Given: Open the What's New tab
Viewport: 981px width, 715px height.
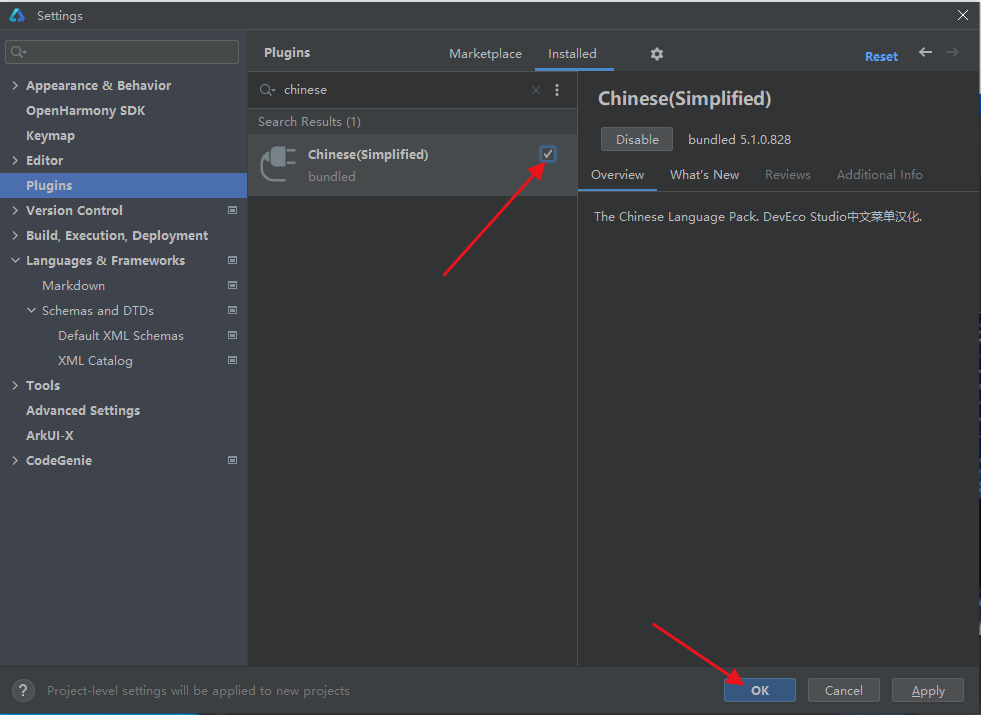Looking at the screenshot, I should 704,175.
